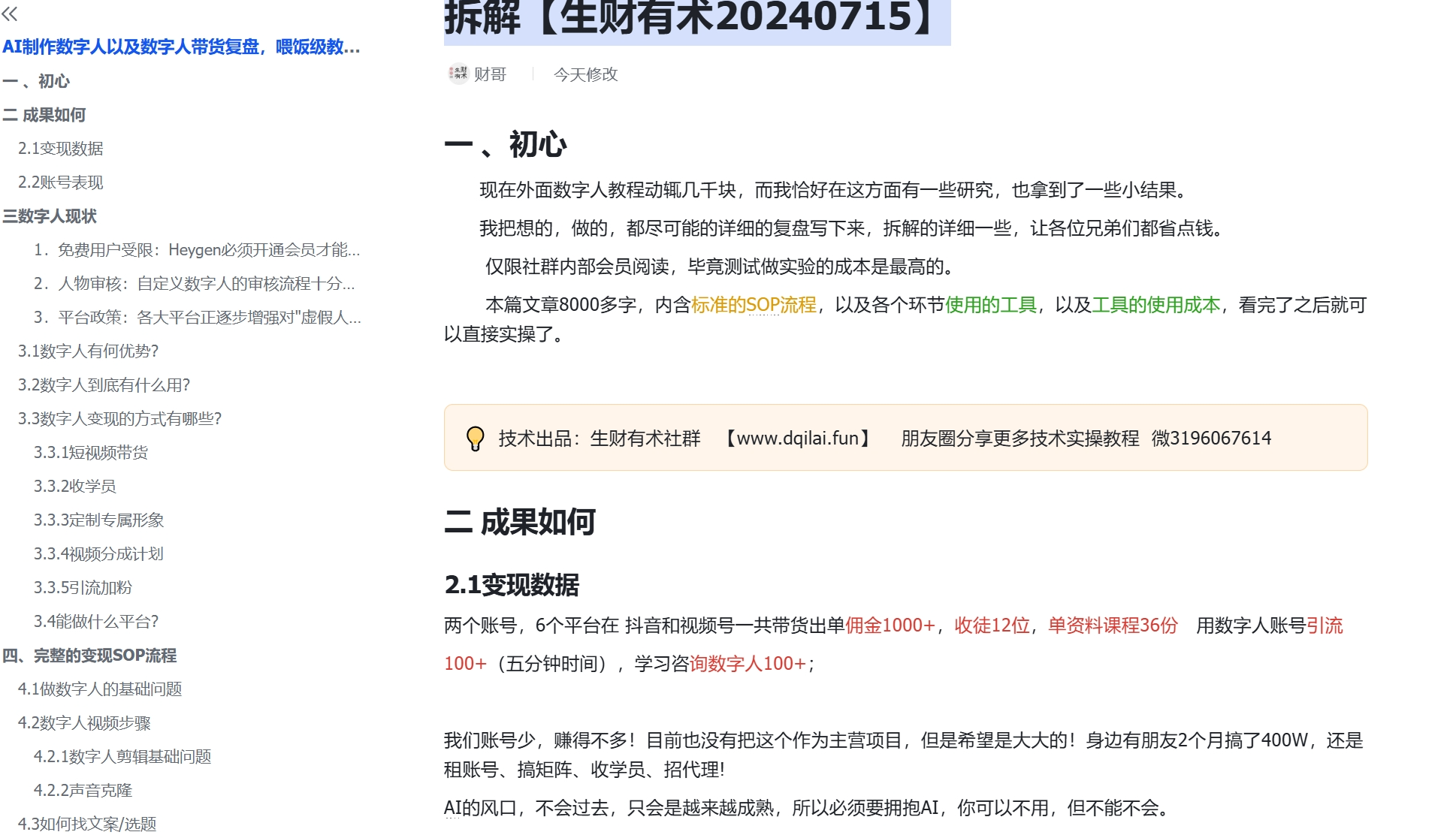Click author name 财哥
The width and height of the screenshot is (1456, 838).
coord(491,74)
